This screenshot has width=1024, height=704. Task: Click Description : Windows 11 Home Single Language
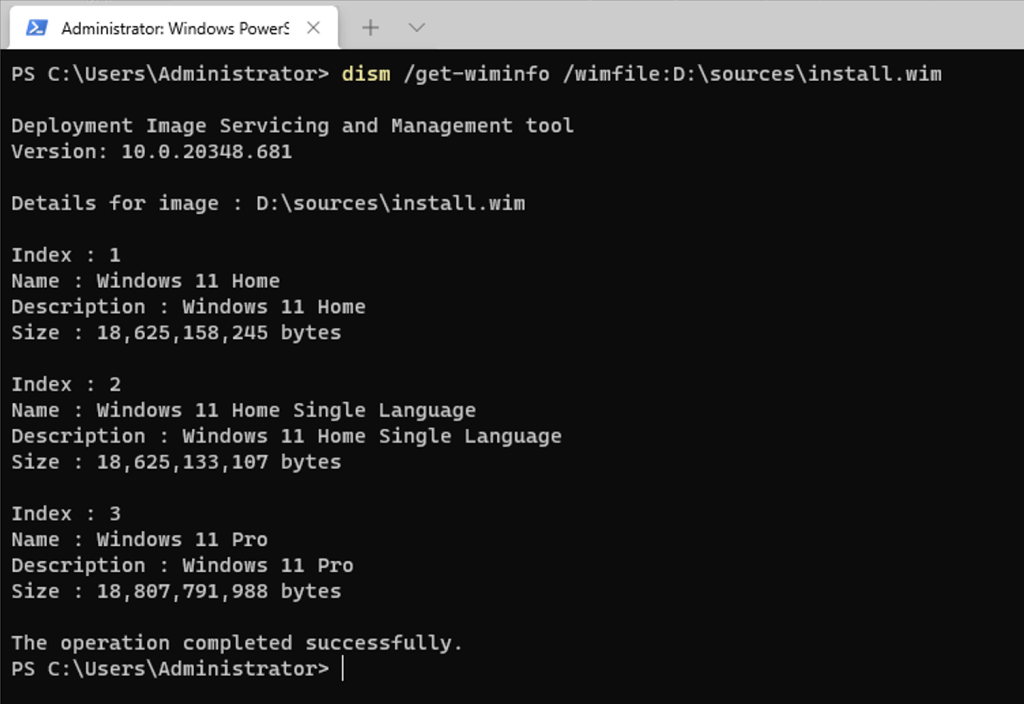click(x=286, y=436)
